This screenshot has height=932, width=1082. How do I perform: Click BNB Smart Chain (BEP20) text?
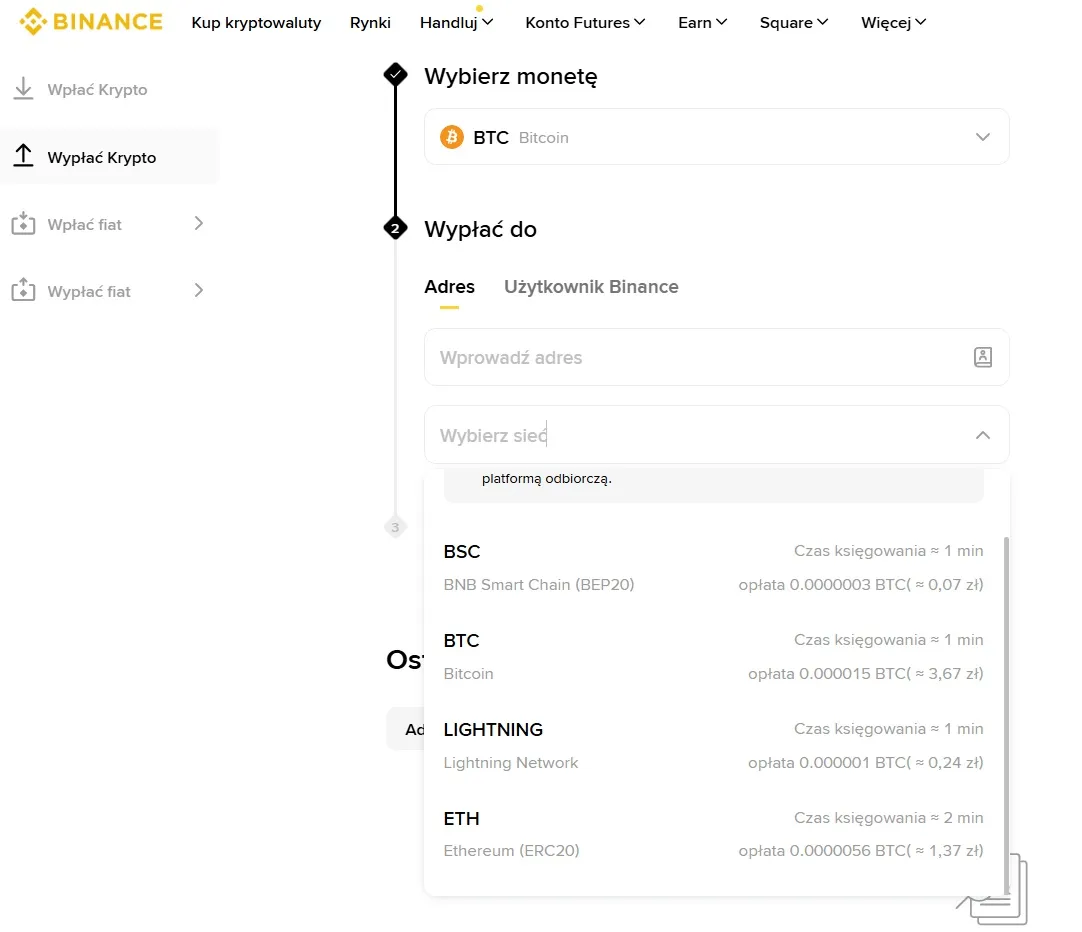point(539,585)
